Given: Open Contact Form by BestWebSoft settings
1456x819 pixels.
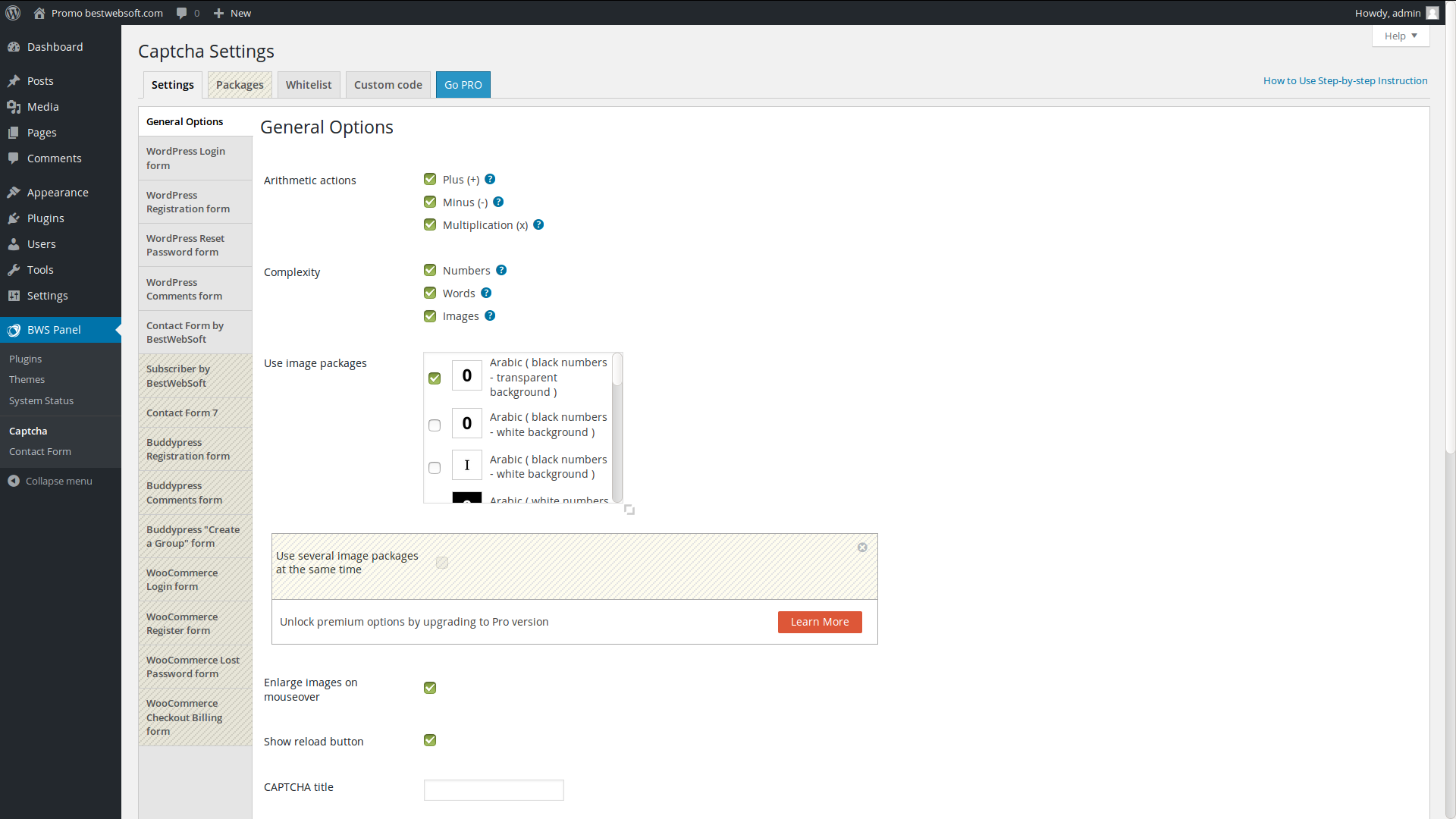Looking at the screenshot, I should [195, 332].
